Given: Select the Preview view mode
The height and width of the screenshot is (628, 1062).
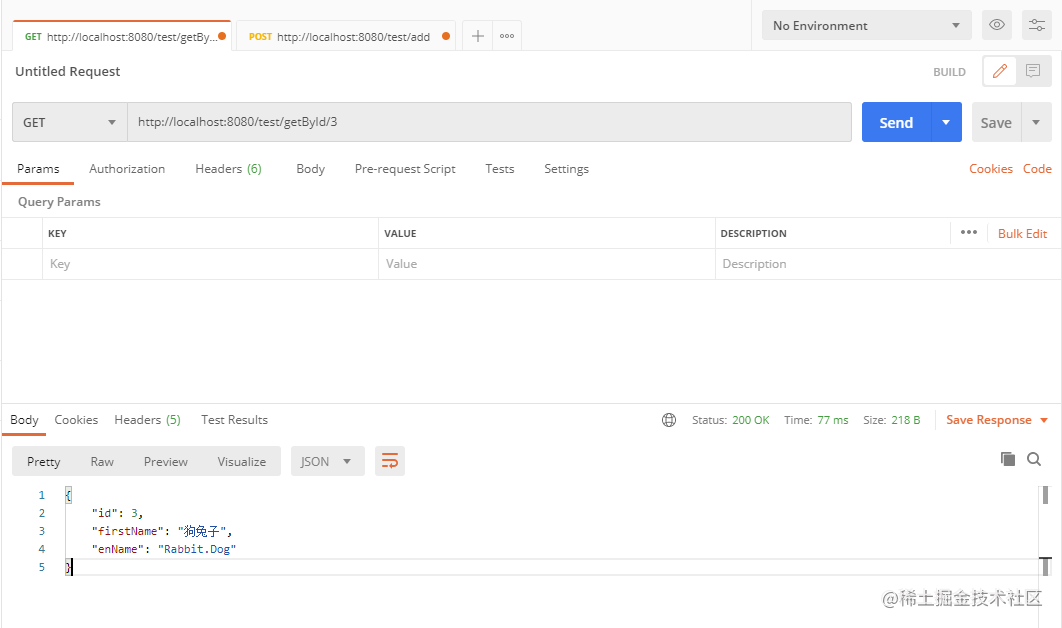Looking at the screenshot, I should click(165, 461).
